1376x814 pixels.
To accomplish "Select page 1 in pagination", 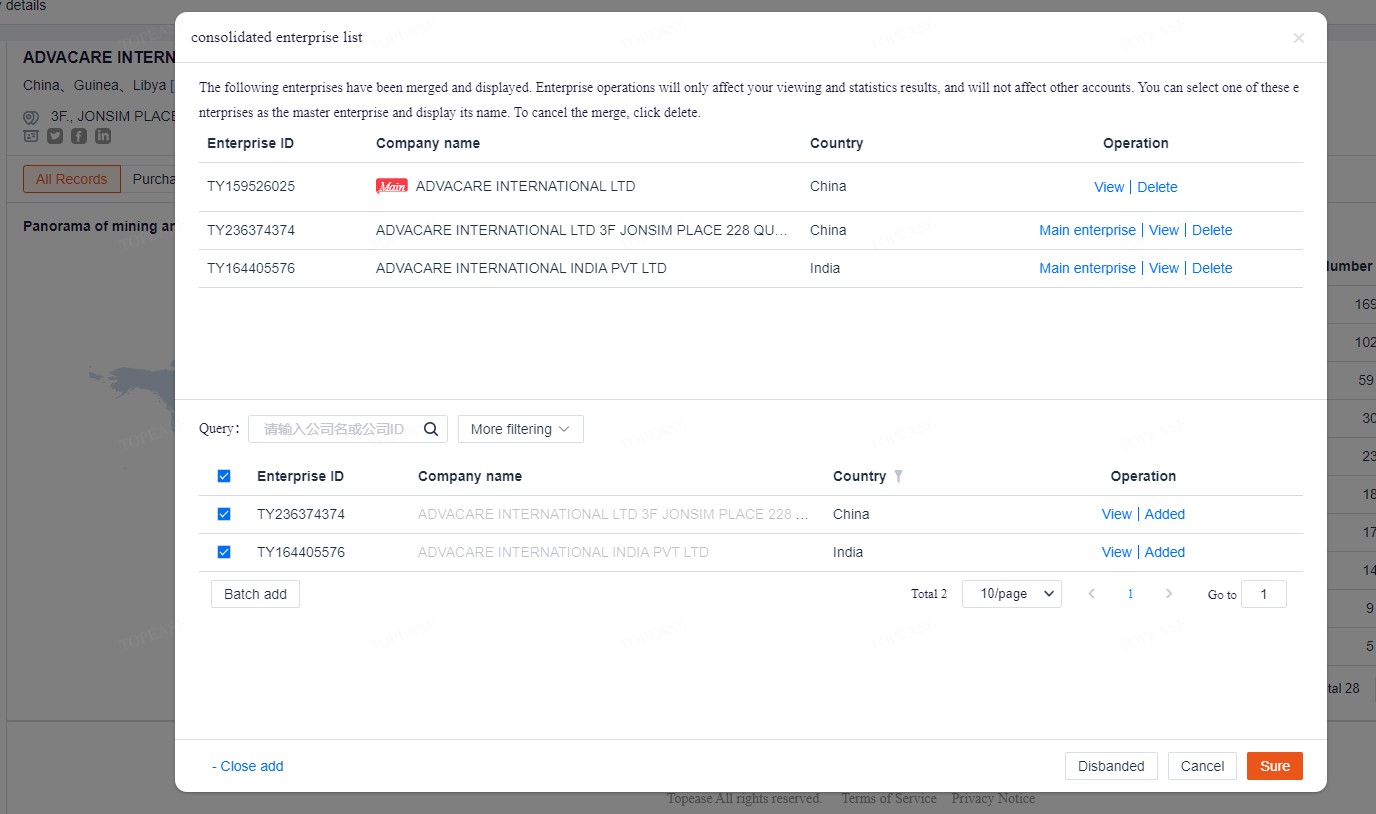I will click(1130, 594).
